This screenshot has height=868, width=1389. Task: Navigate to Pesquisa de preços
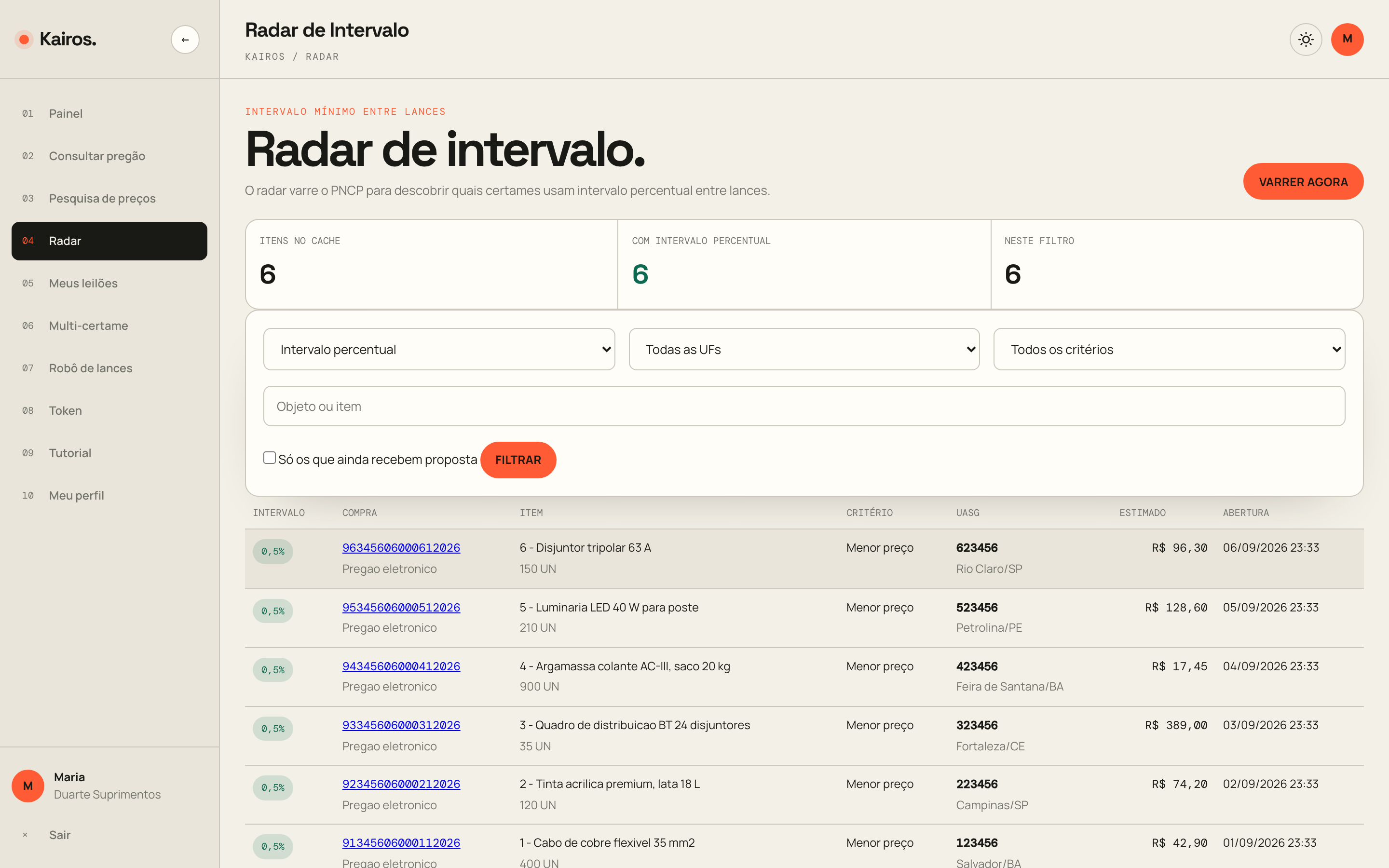click(109, 199)
